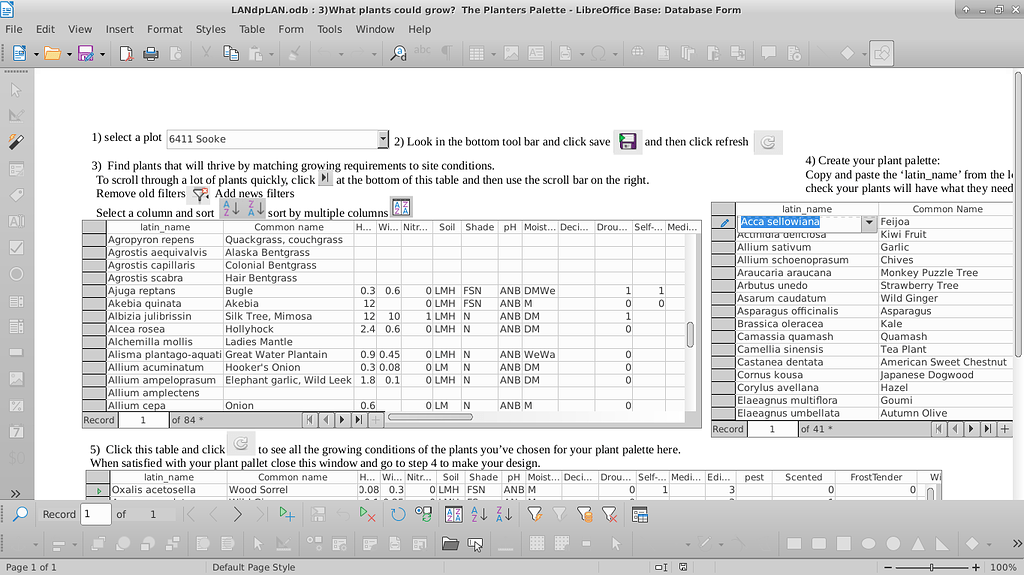Click sort ascending button beside 'Select a column'
The height and width of the screenshot is (575, 1024).
click(231, 208)
